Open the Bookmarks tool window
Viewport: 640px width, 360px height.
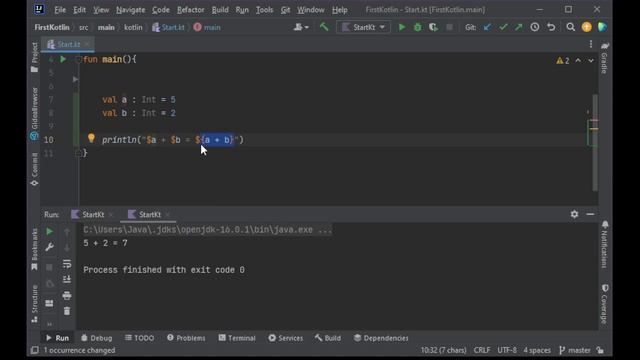(x=35, y=249)
